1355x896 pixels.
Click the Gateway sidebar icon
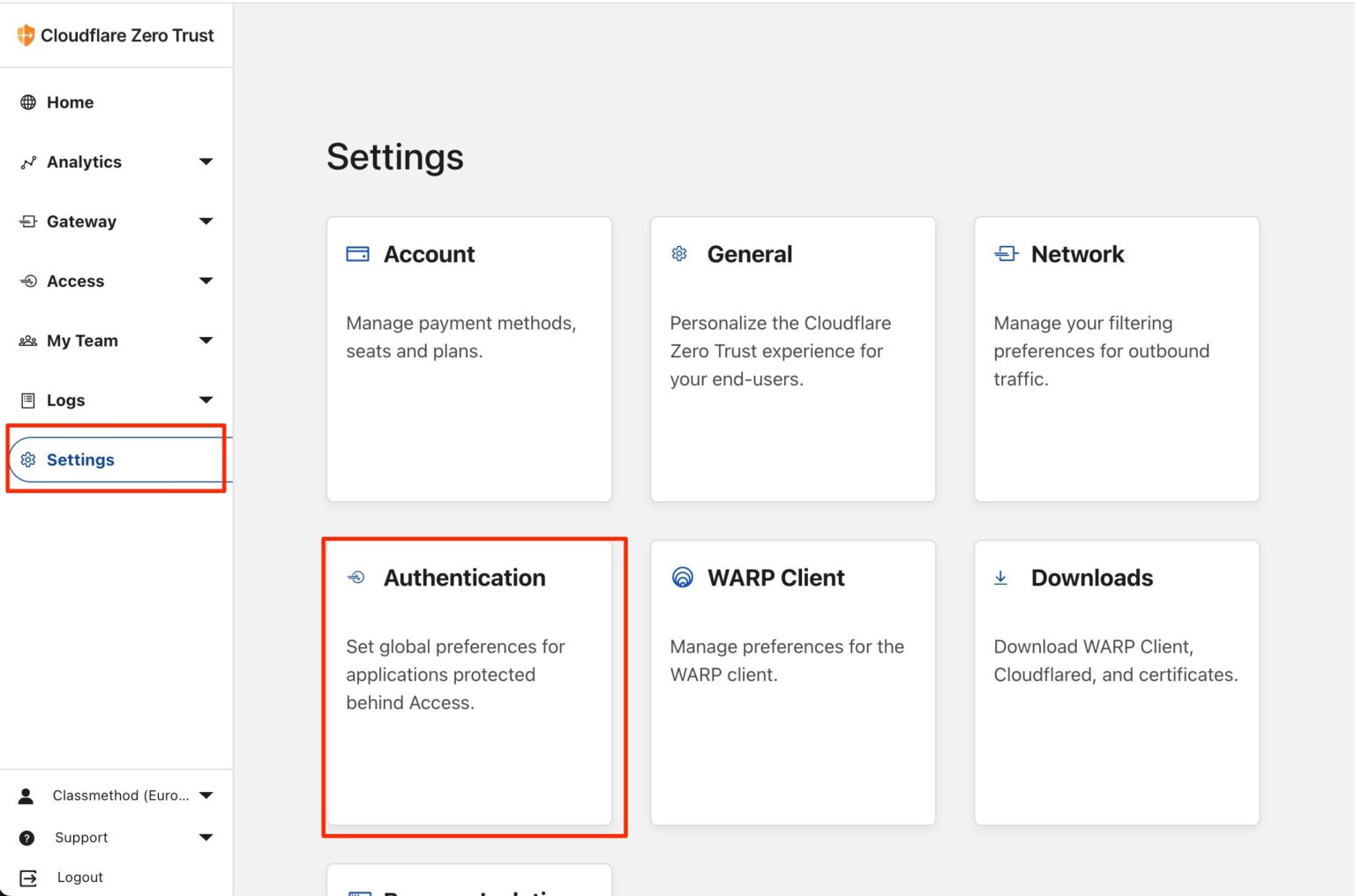click(x=27, y=221)
